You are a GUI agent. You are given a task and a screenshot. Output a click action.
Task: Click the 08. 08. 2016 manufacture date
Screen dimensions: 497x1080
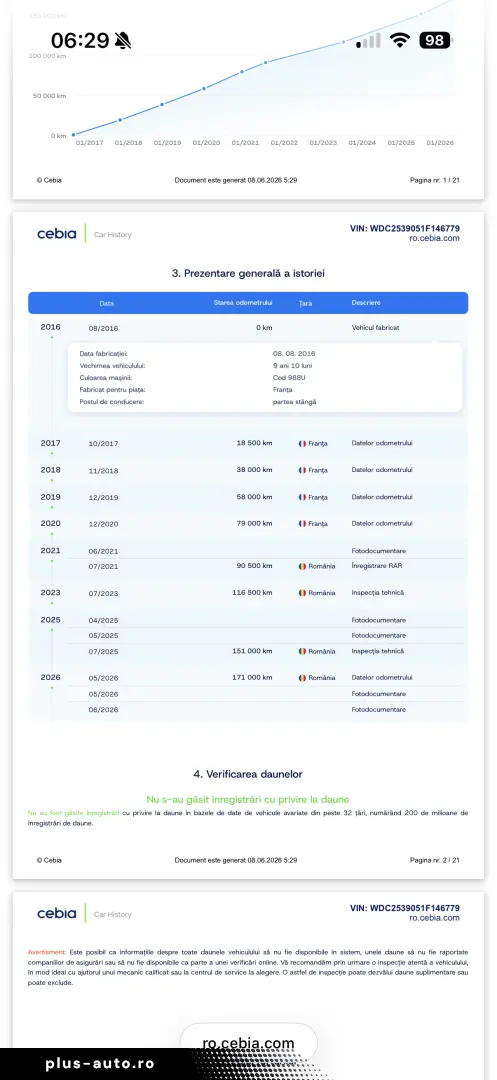(294, 353)
